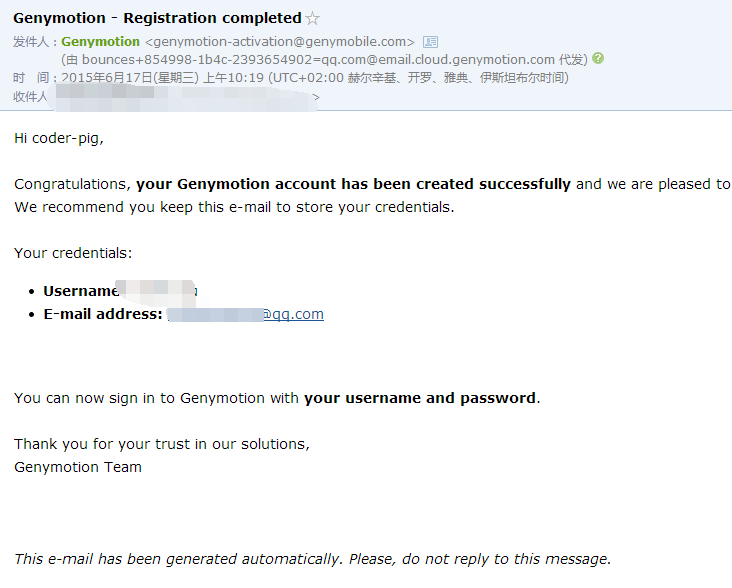Click the Genymotion Team signature
The width and height of the screenshot is (732, 588).
pyautogui.click(x=78, y=467)
